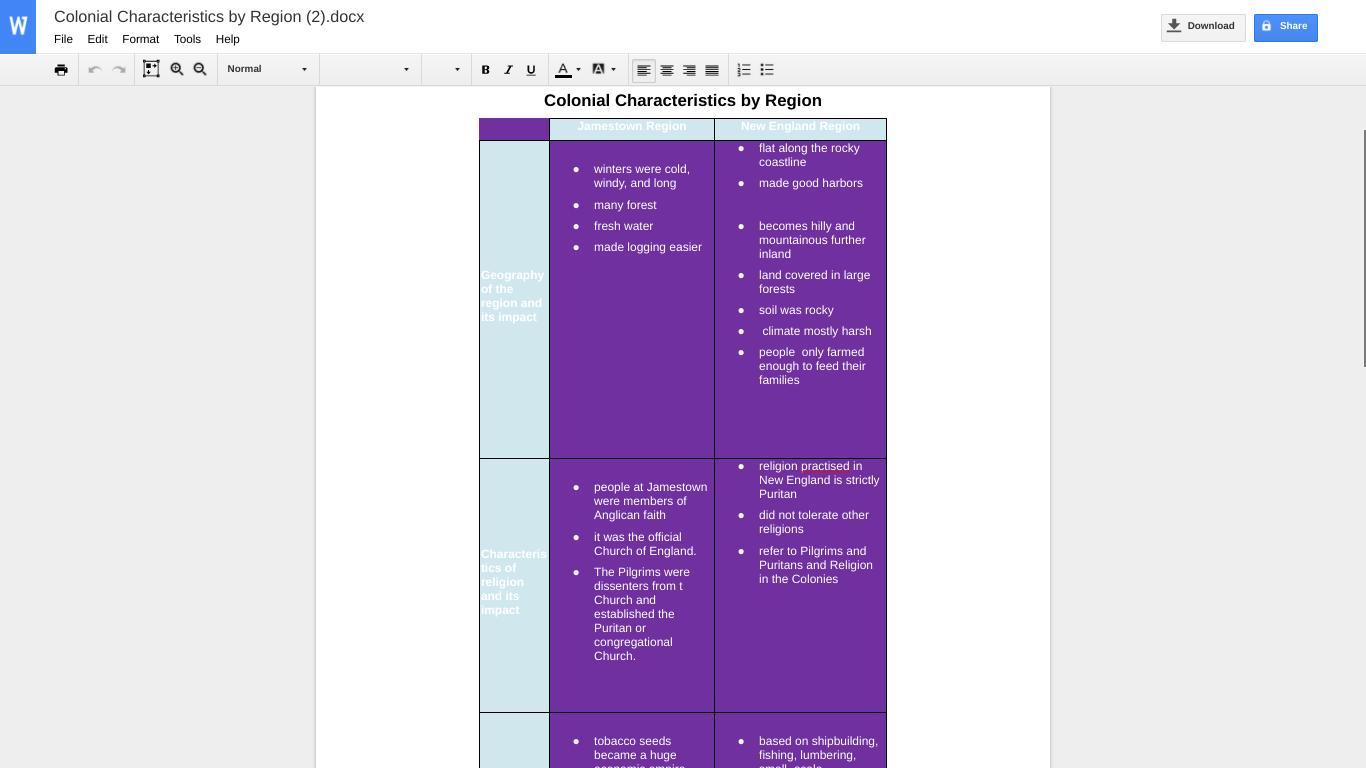The width and height of the screenshot is (1366, 768).
Task: Pick the text color A button
Action: point(563,70)
